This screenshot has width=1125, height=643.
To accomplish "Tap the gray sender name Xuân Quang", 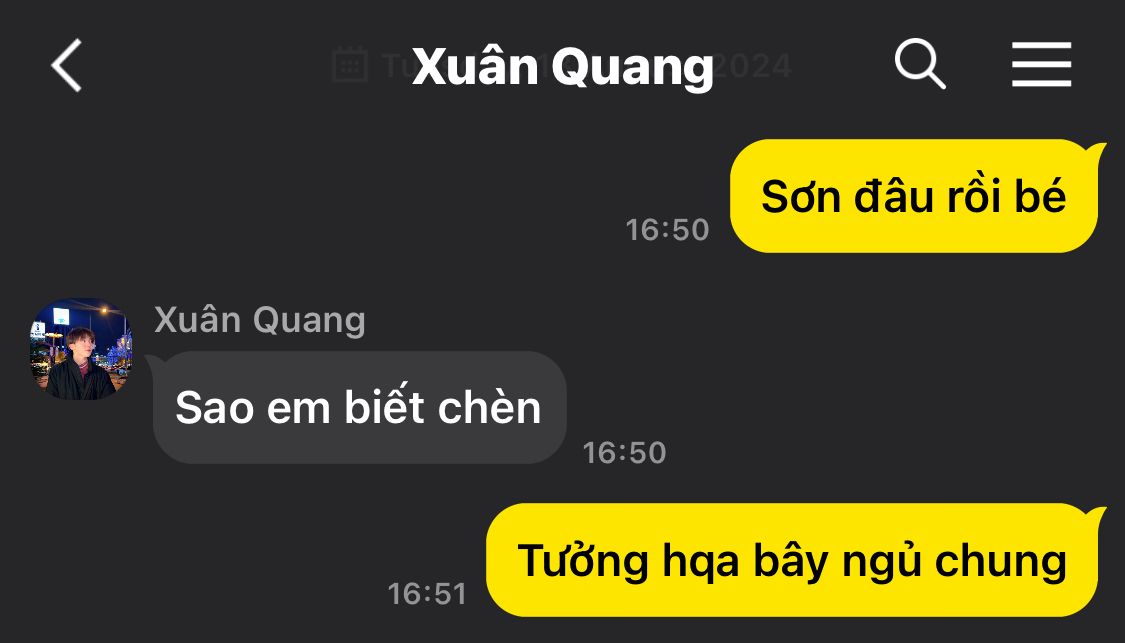I will point(260,320).
